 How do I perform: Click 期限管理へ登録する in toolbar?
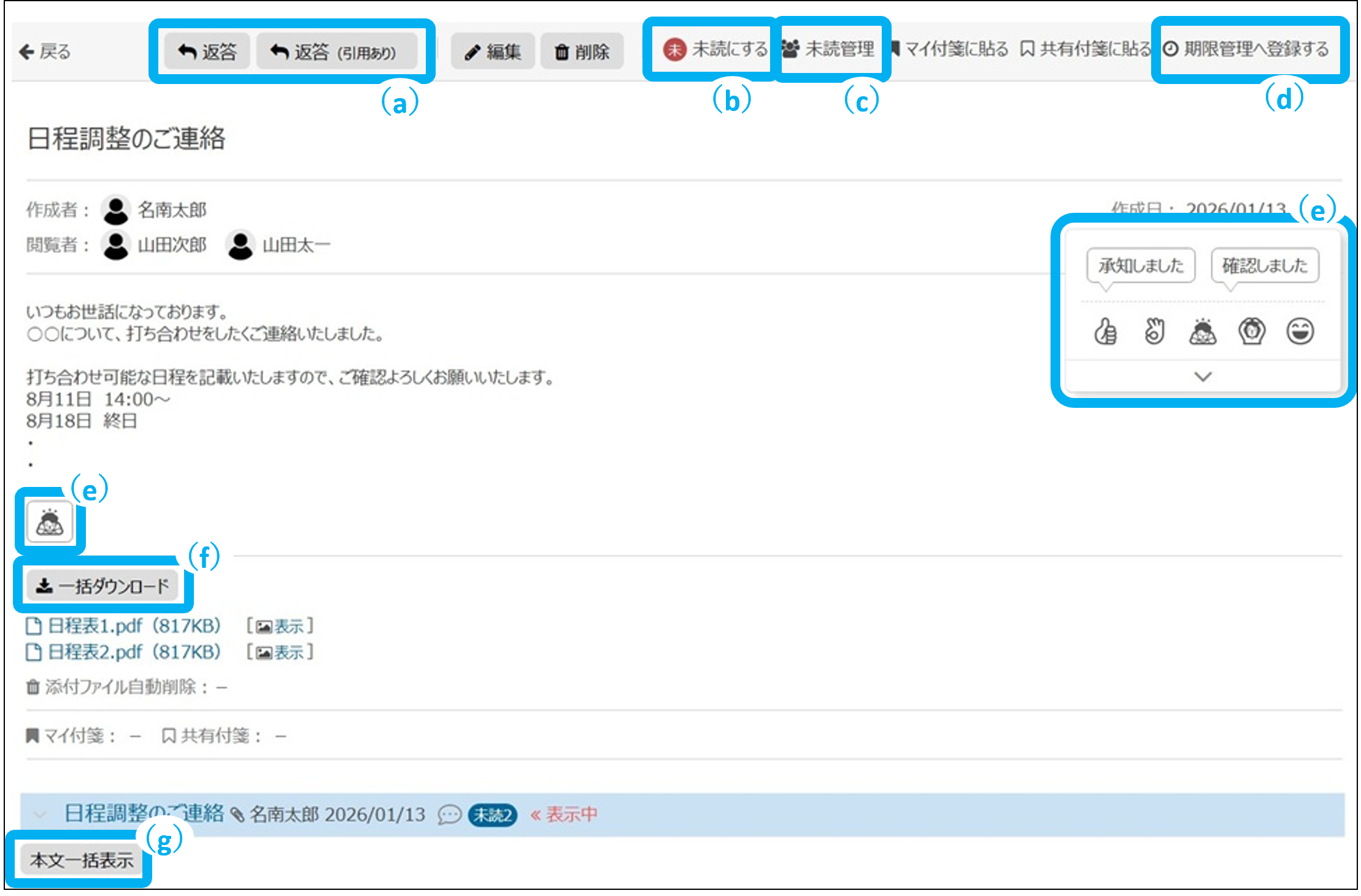pyautogui.click(x=1247, y=49)
